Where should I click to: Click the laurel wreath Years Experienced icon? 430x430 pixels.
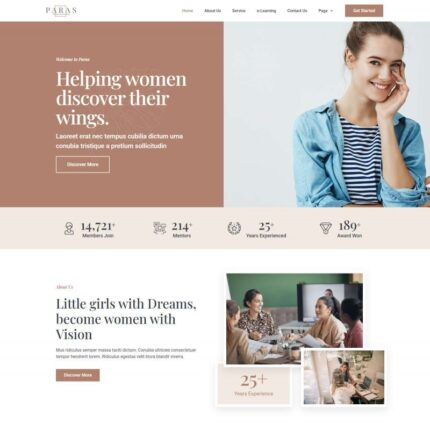point(234,228)
